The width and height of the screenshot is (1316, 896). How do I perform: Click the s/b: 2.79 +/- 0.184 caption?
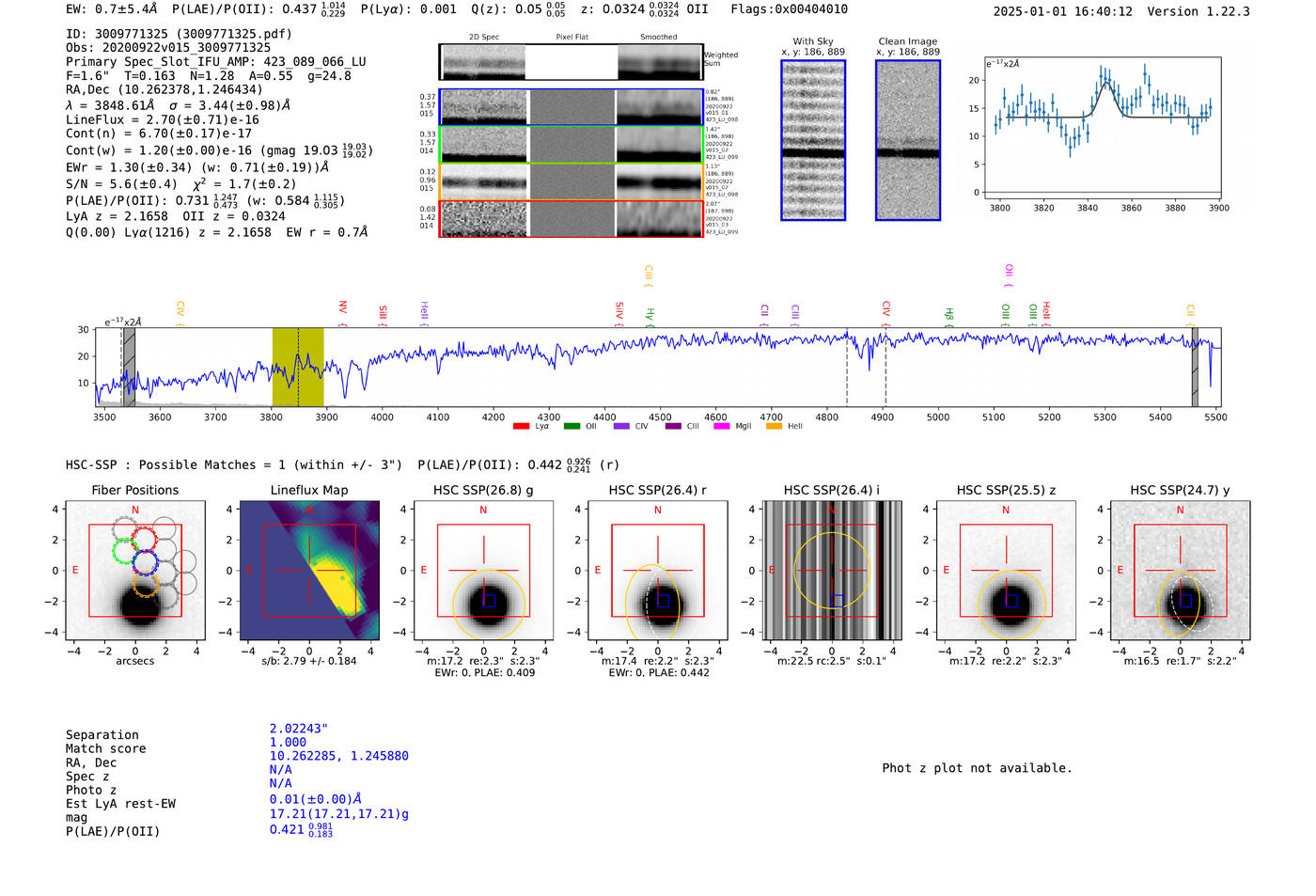[x=309, y=661]
